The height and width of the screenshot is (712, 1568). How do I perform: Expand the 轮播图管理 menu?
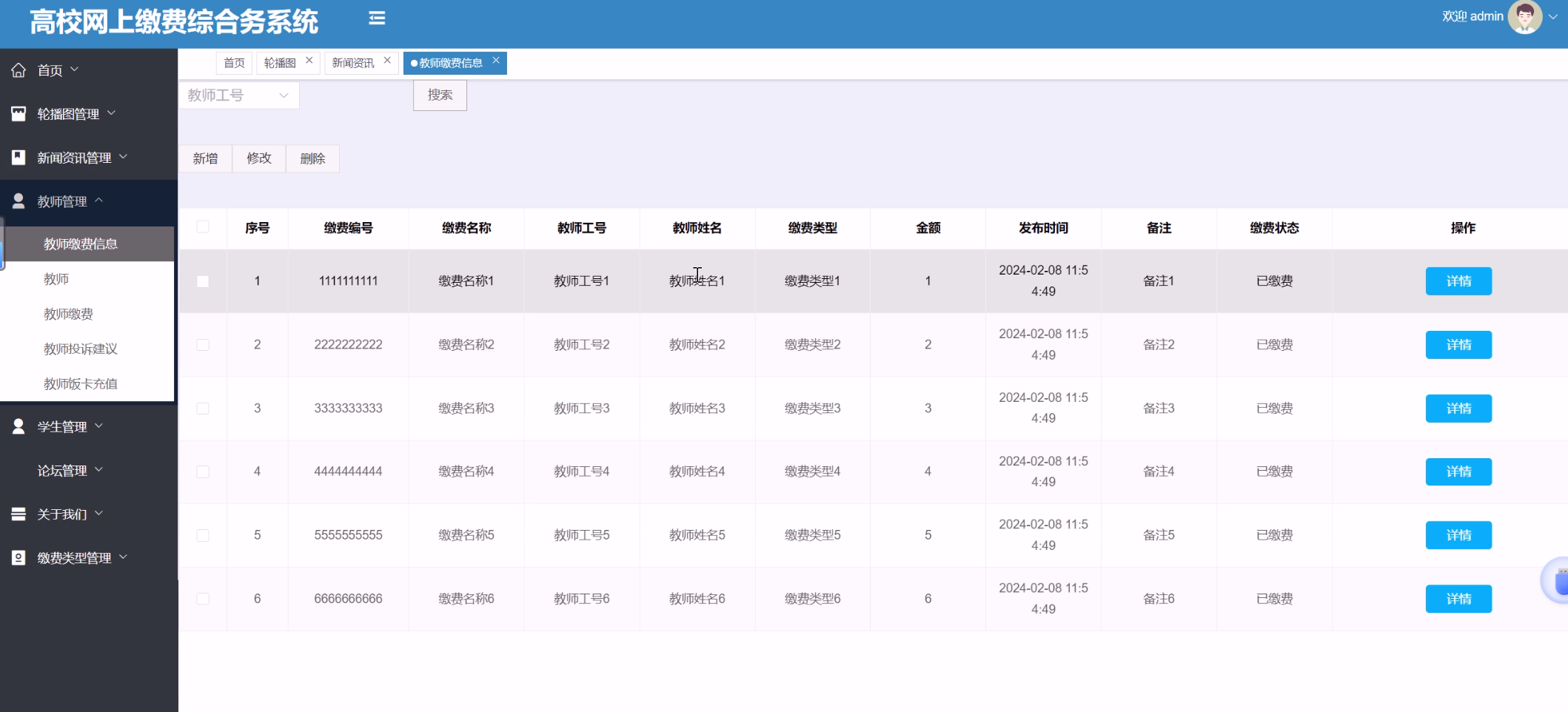coord(87,114)
